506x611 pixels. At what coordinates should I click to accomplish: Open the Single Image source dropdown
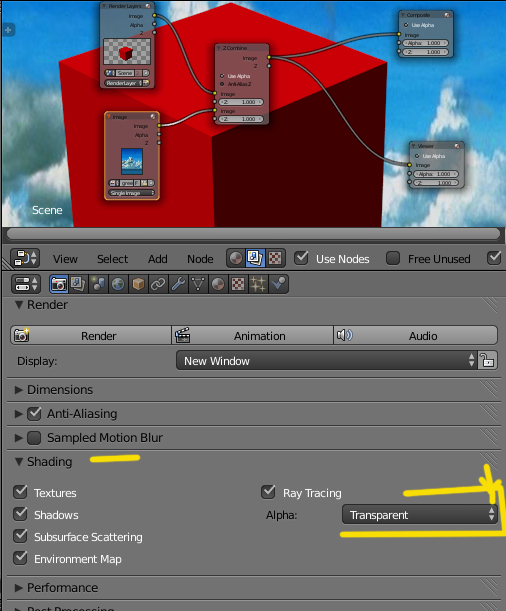(x=131, y=193)
